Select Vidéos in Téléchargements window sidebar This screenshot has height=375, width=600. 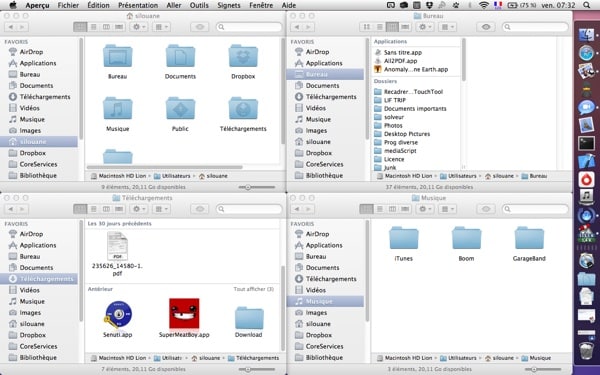click(x=29, y=290)
